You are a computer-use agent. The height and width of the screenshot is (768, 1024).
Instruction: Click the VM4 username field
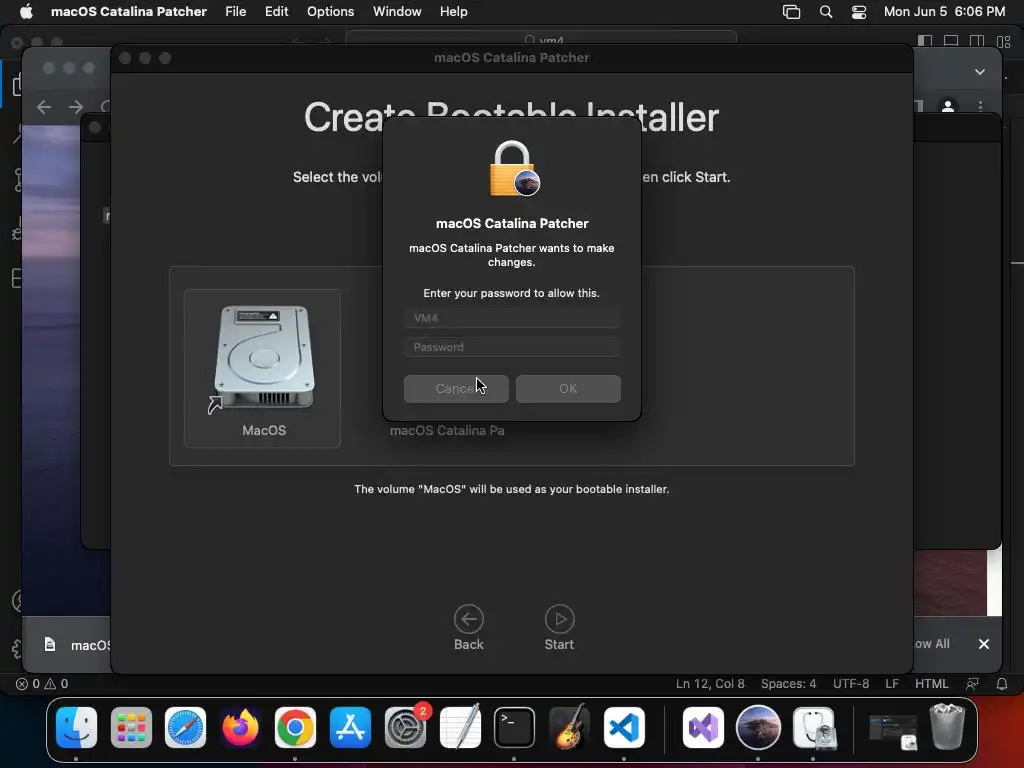click(x=512, y=318)
